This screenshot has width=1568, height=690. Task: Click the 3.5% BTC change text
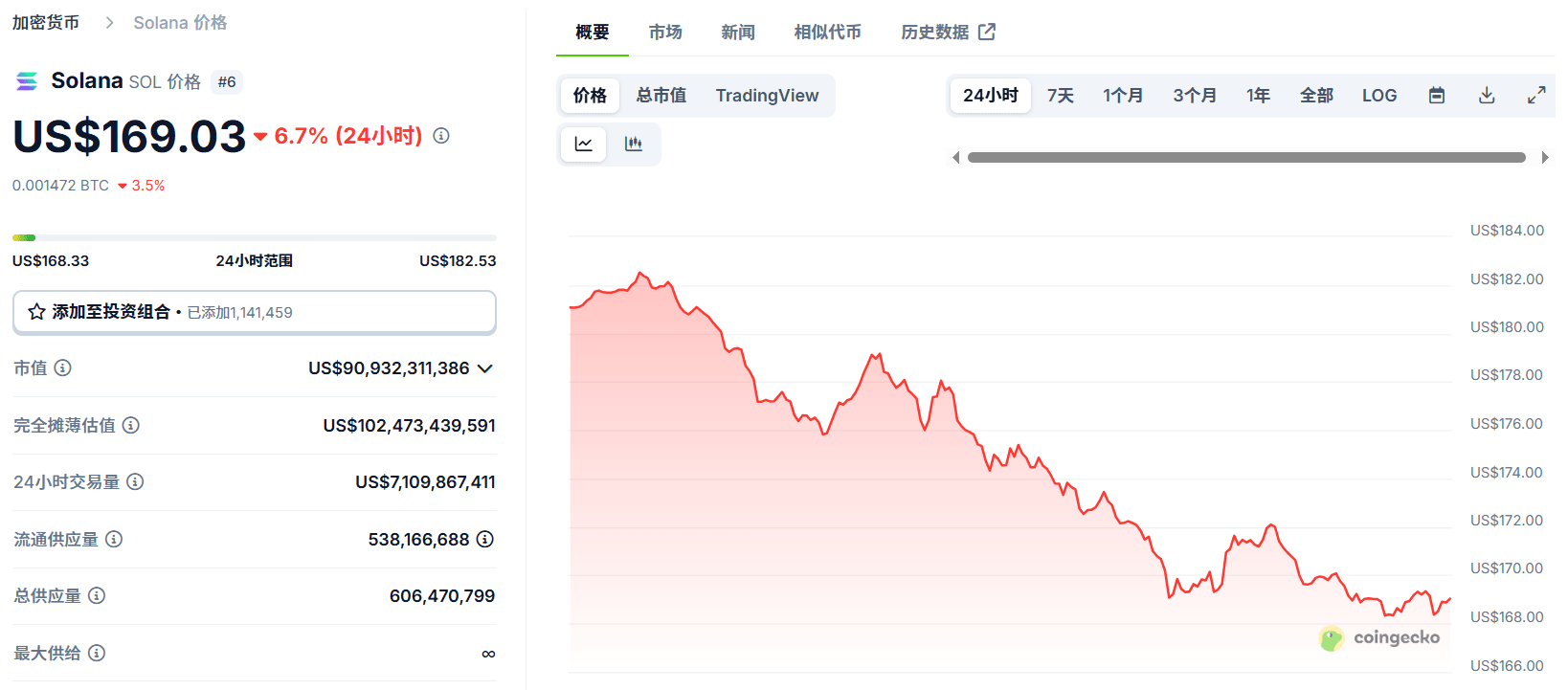148,186
